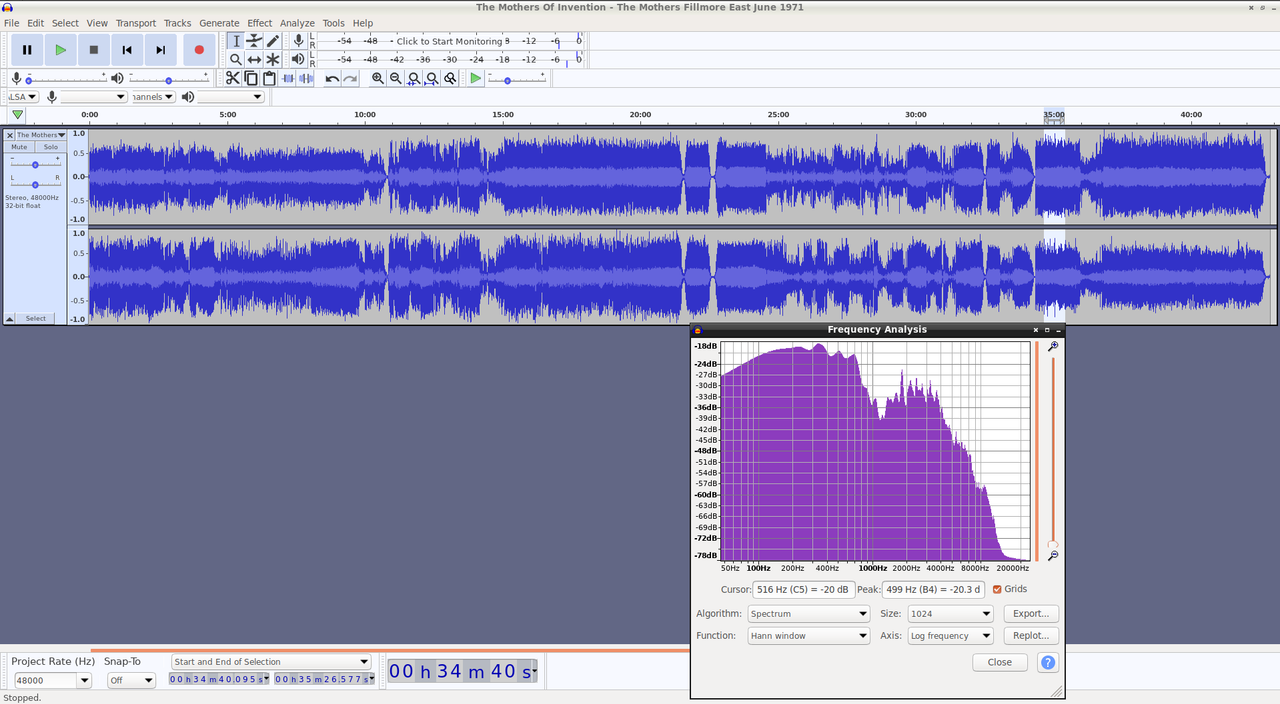Image resolution: width=1280 pixels, height=704 pixels.
Task: Solo The Mothers track
Action: pos(50,147)
